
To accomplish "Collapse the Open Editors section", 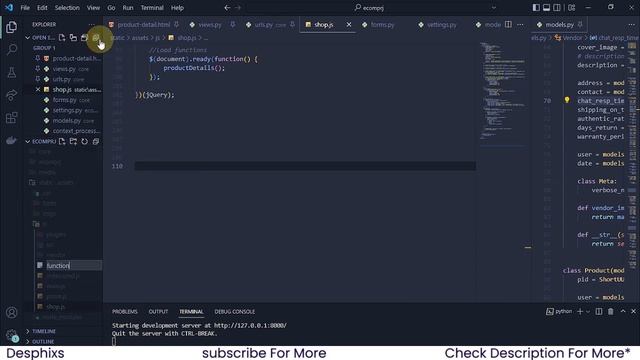I will coord(27,38).
